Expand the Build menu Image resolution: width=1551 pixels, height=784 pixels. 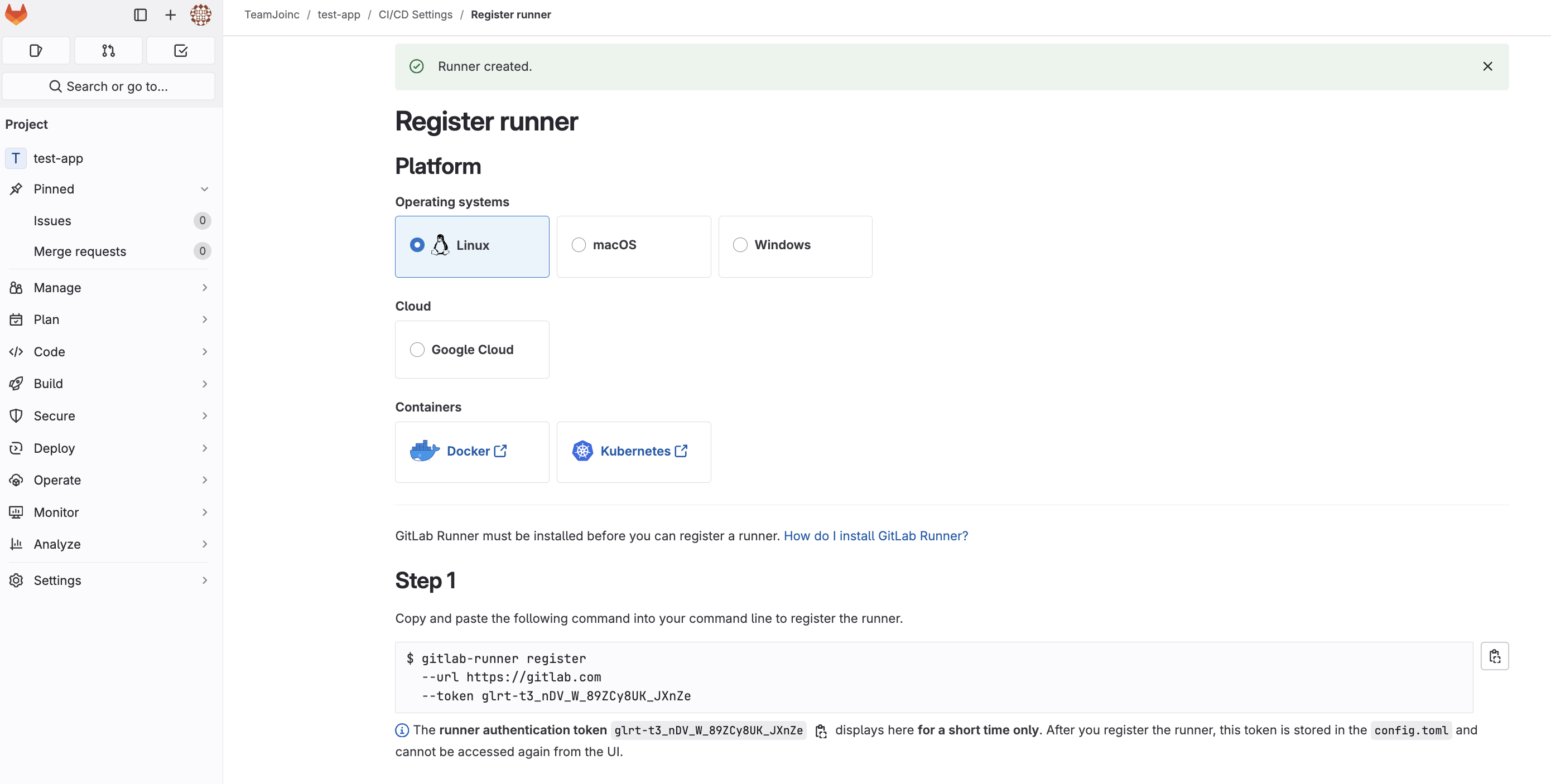48,383
